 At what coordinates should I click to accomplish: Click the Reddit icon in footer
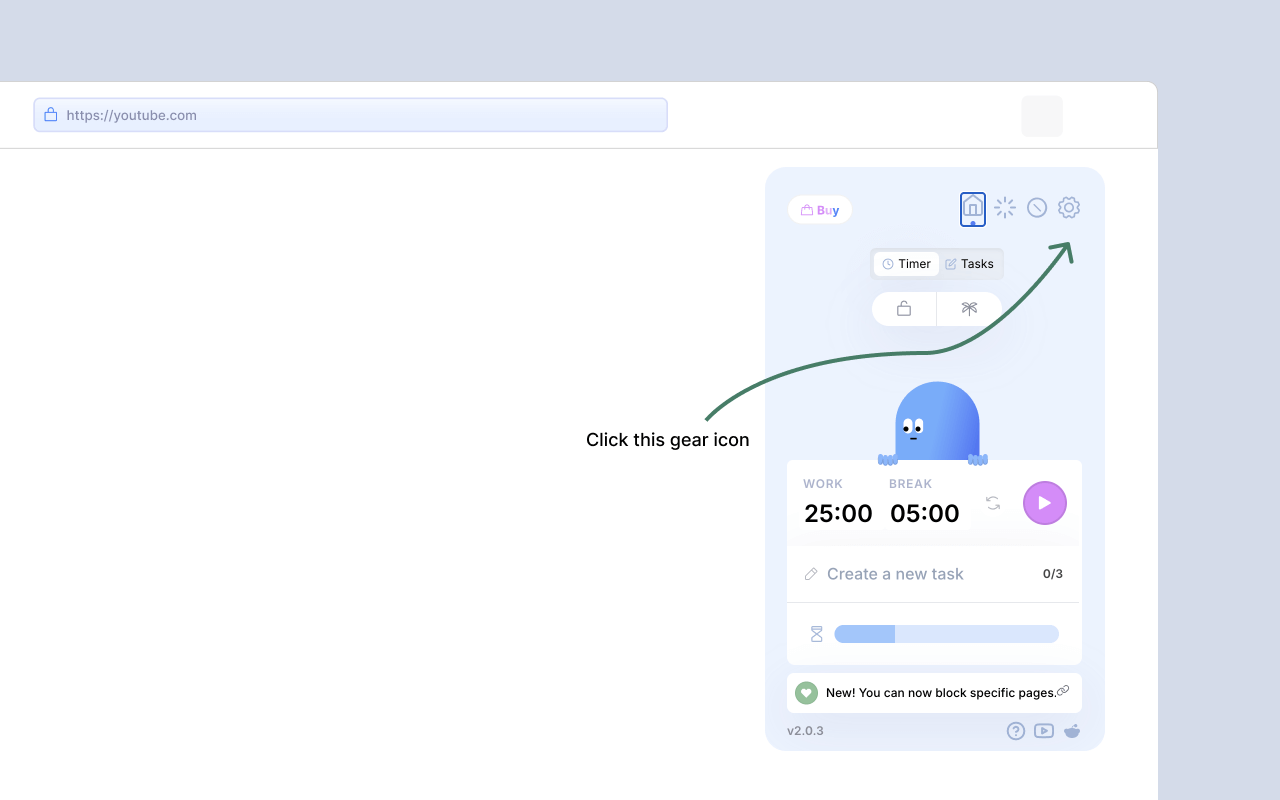[1072, 731]
